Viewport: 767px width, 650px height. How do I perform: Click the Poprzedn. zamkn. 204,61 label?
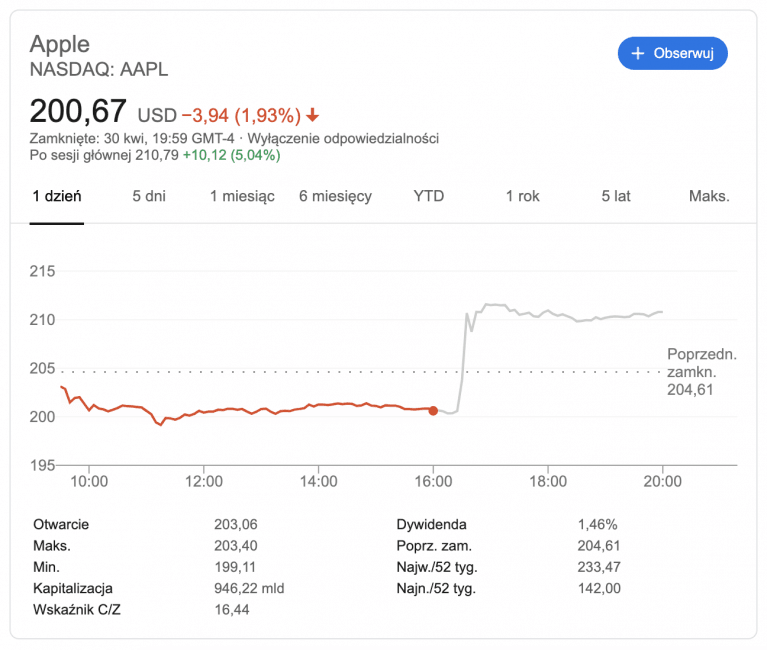(x=701, y=372)
